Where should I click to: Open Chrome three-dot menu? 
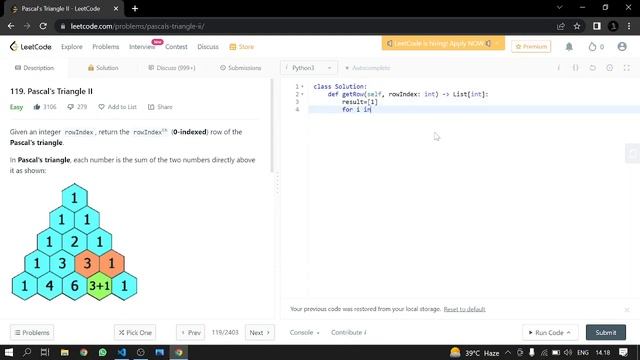pos(629,26)
